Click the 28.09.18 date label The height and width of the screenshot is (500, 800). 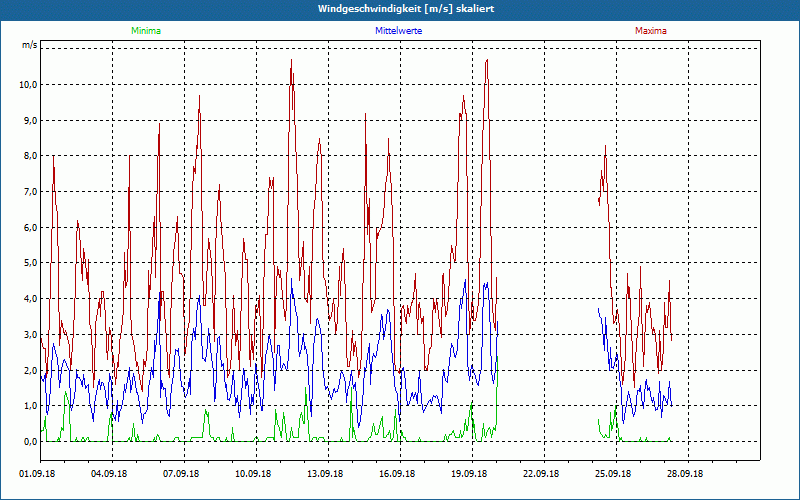coord(685,474)
